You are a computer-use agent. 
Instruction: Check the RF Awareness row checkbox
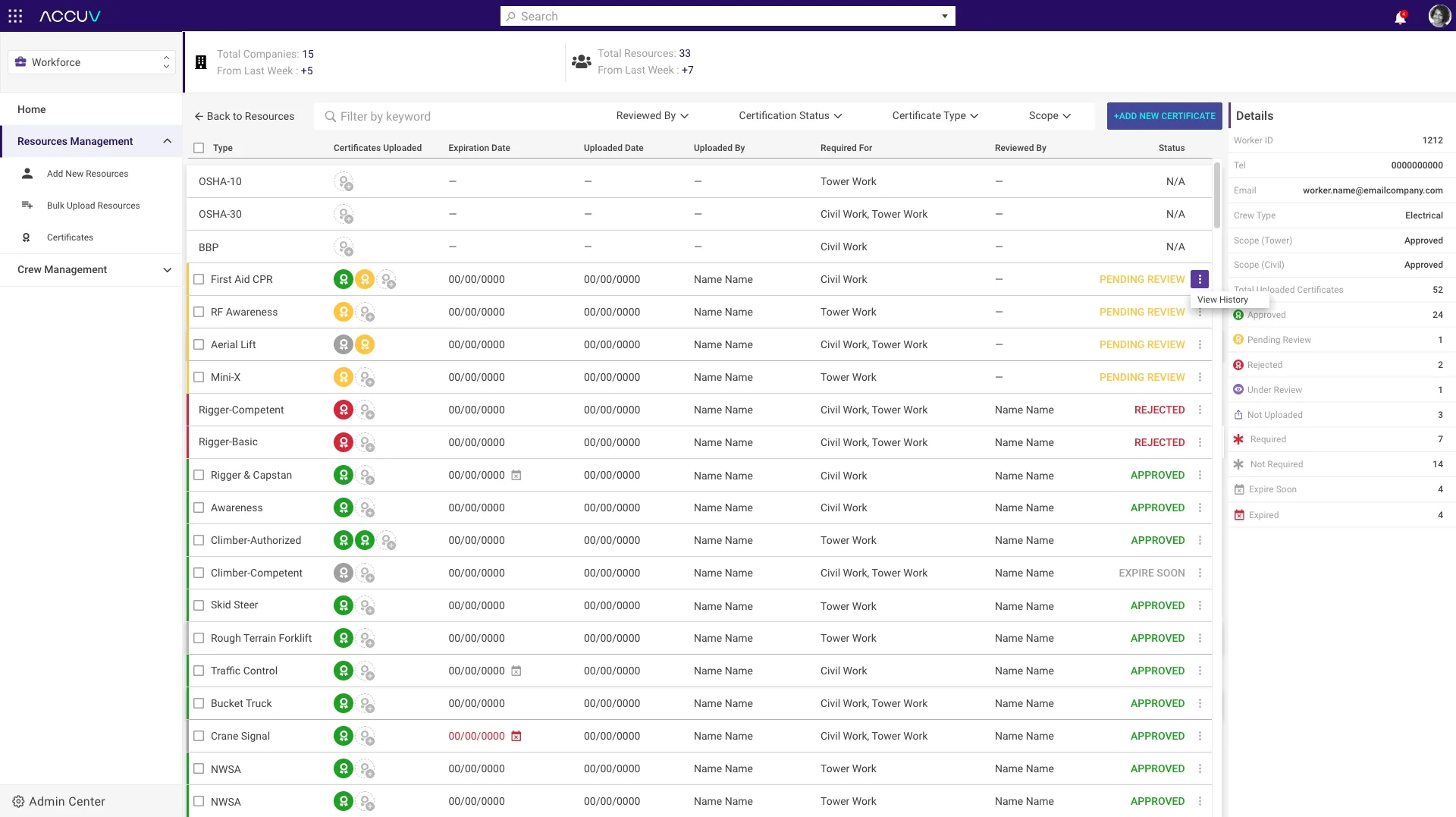(x=199, y=312)
